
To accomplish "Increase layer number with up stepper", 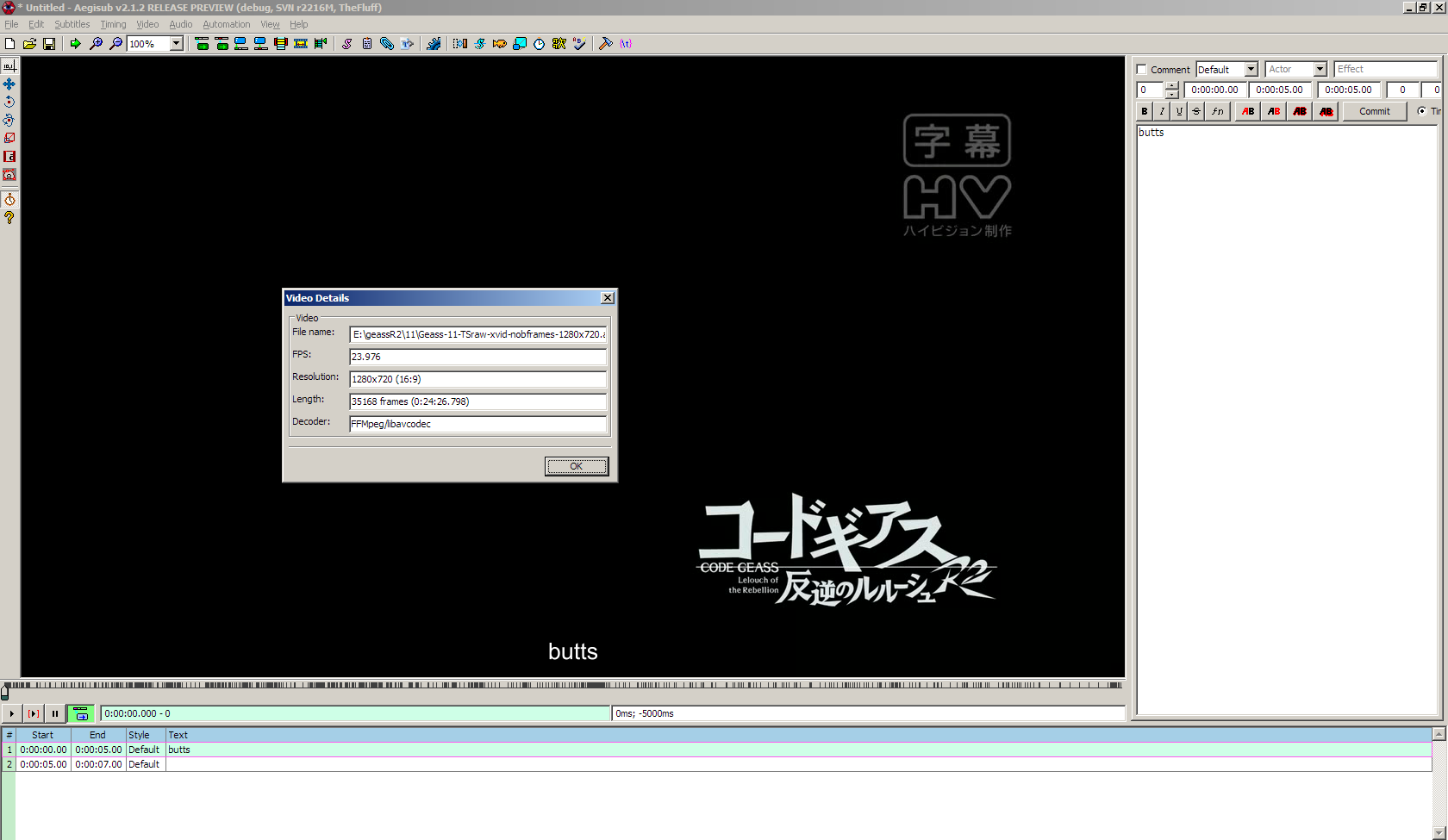I will 1171,84.
